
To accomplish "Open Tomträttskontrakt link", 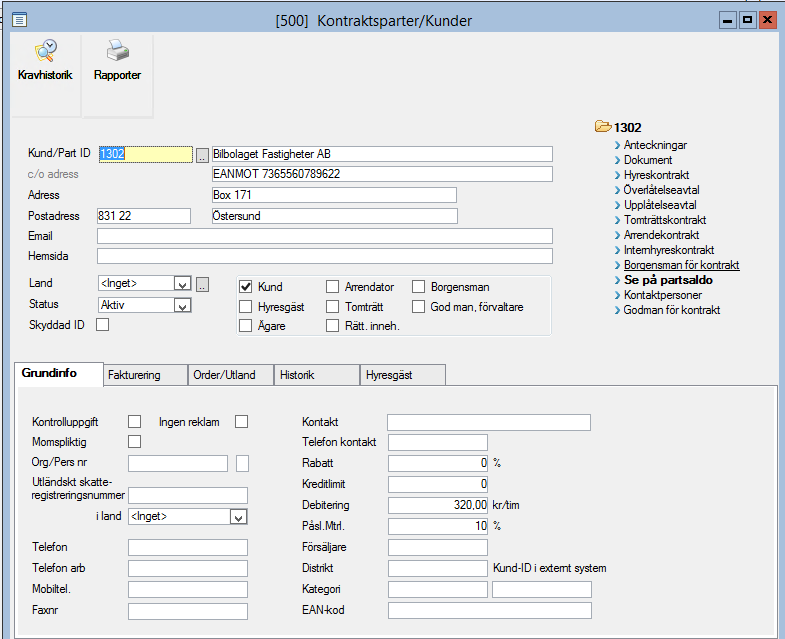I will click(x=665, y=220).
